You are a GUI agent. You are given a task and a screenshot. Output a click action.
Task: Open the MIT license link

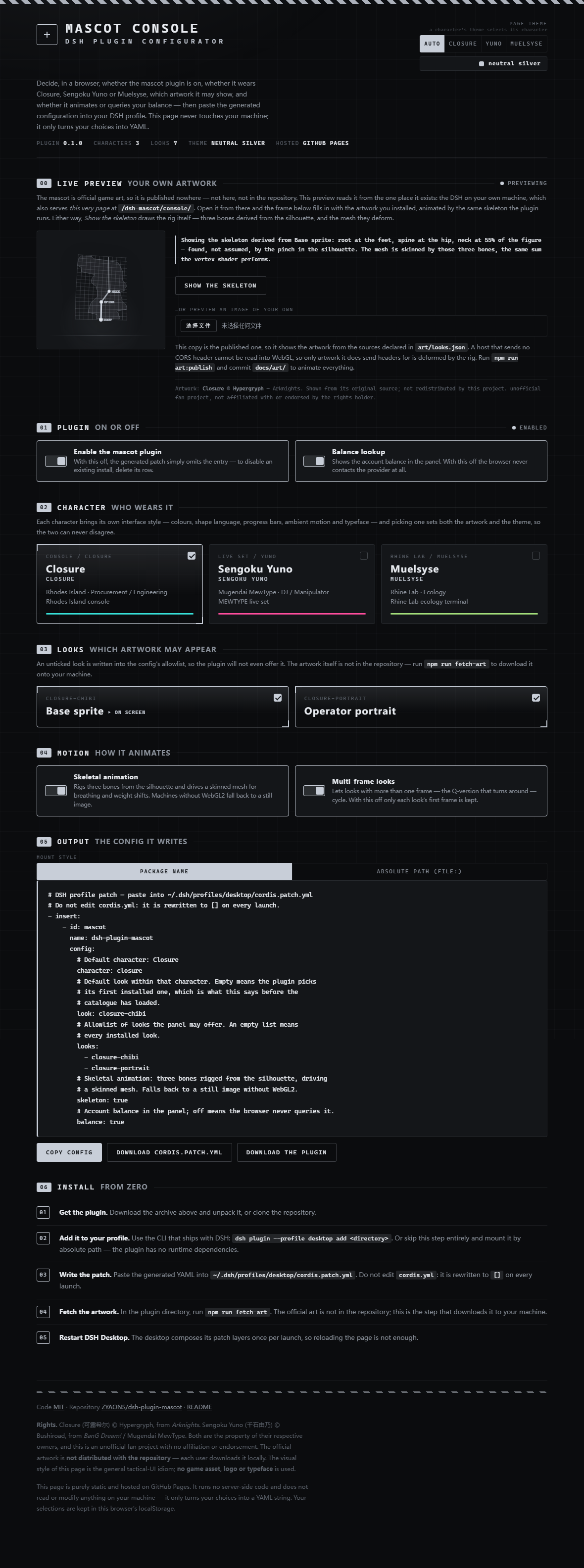pyautogui.click(x=58, y=1407)
